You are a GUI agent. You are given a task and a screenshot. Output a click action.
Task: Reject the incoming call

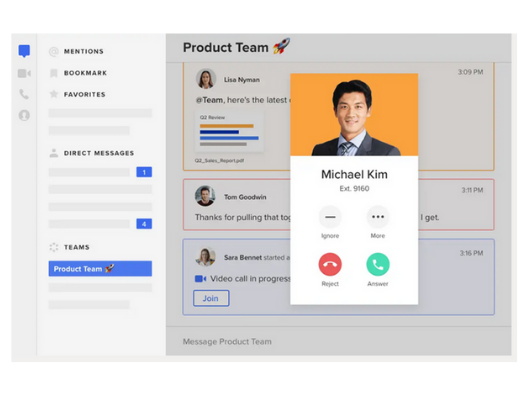pos(330,264)
